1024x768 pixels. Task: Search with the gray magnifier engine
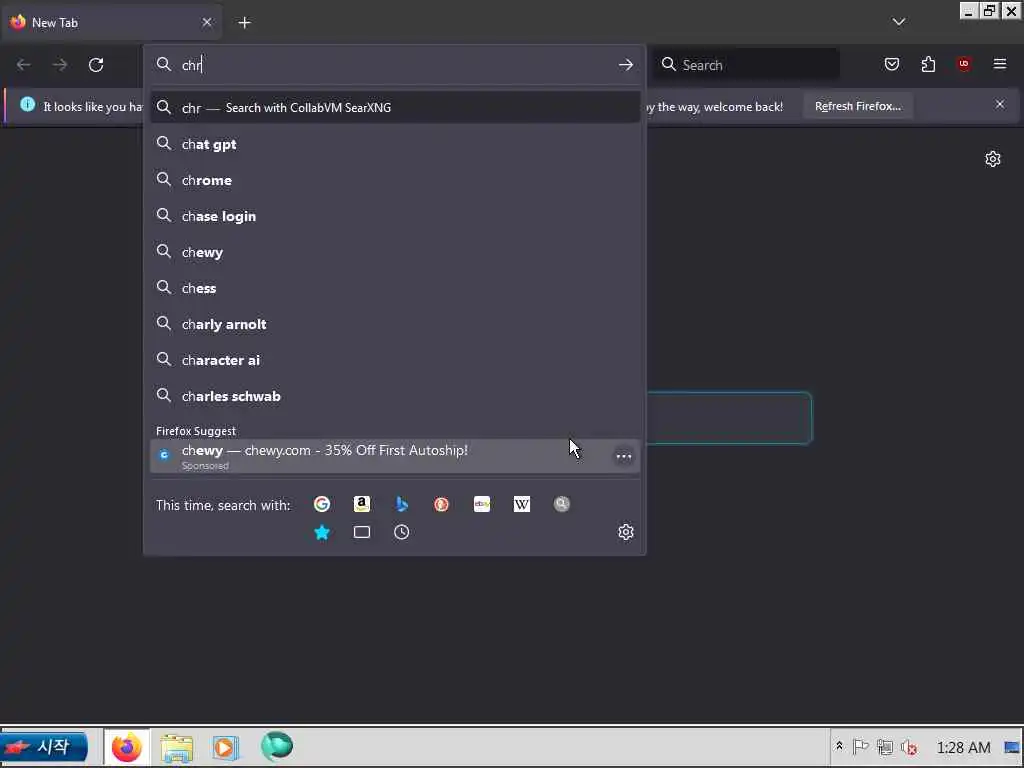(562, 504)
